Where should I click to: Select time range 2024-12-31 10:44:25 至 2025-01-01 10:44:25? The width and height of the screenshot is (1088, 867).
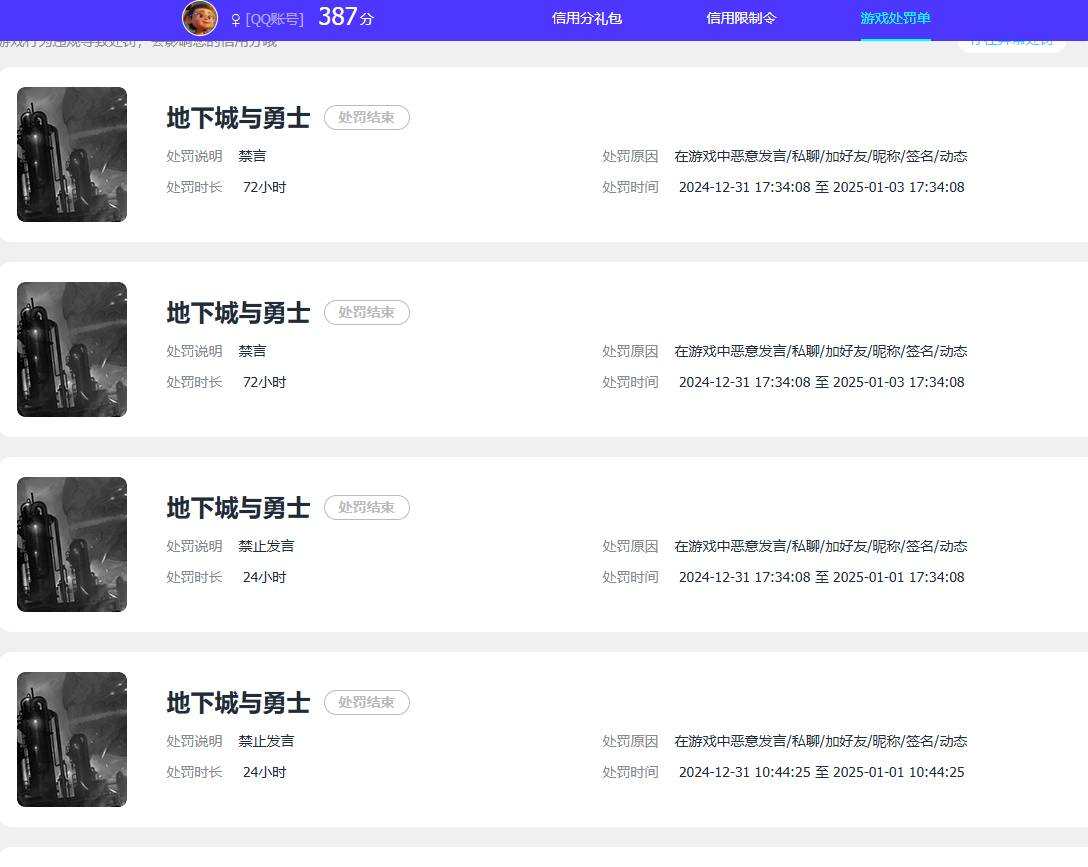coord(822,772)
